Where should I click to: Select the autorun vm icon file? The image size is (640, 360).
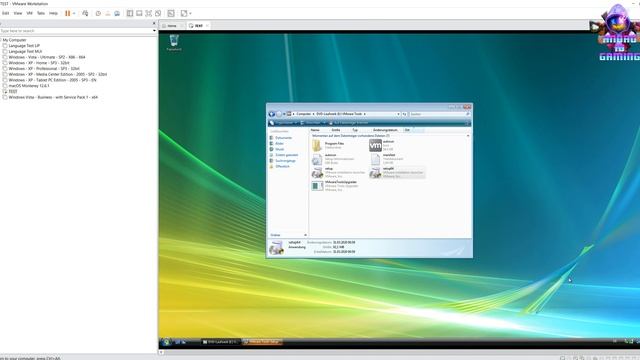(382, 145)
